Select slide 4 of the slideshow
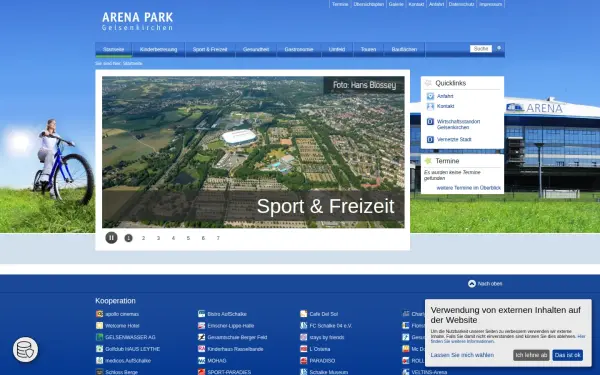600x375 pixels. tap(173, 238)
